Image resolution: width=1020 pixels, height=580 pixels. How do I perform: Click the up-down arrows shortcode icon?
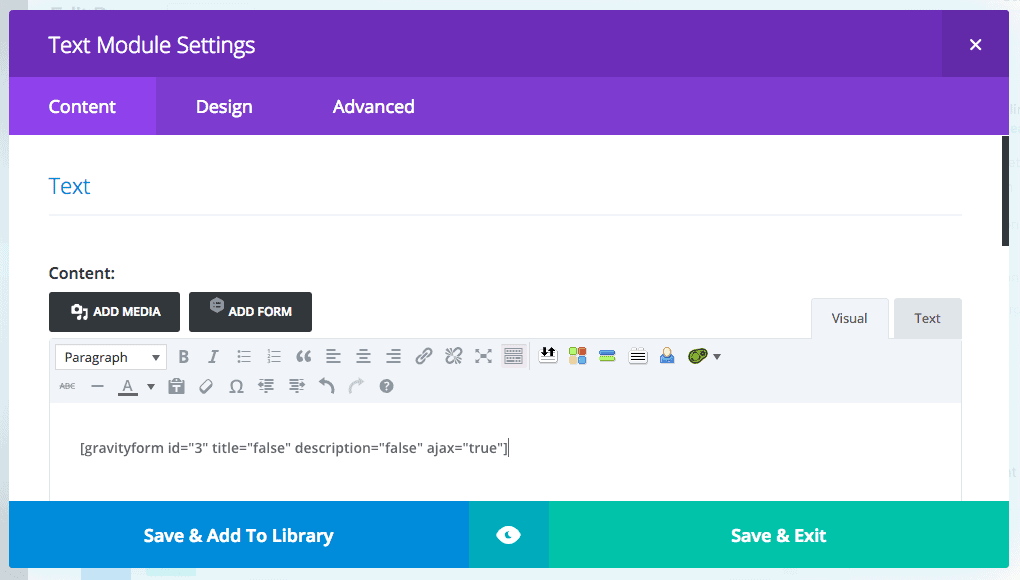tap(548, 355)
